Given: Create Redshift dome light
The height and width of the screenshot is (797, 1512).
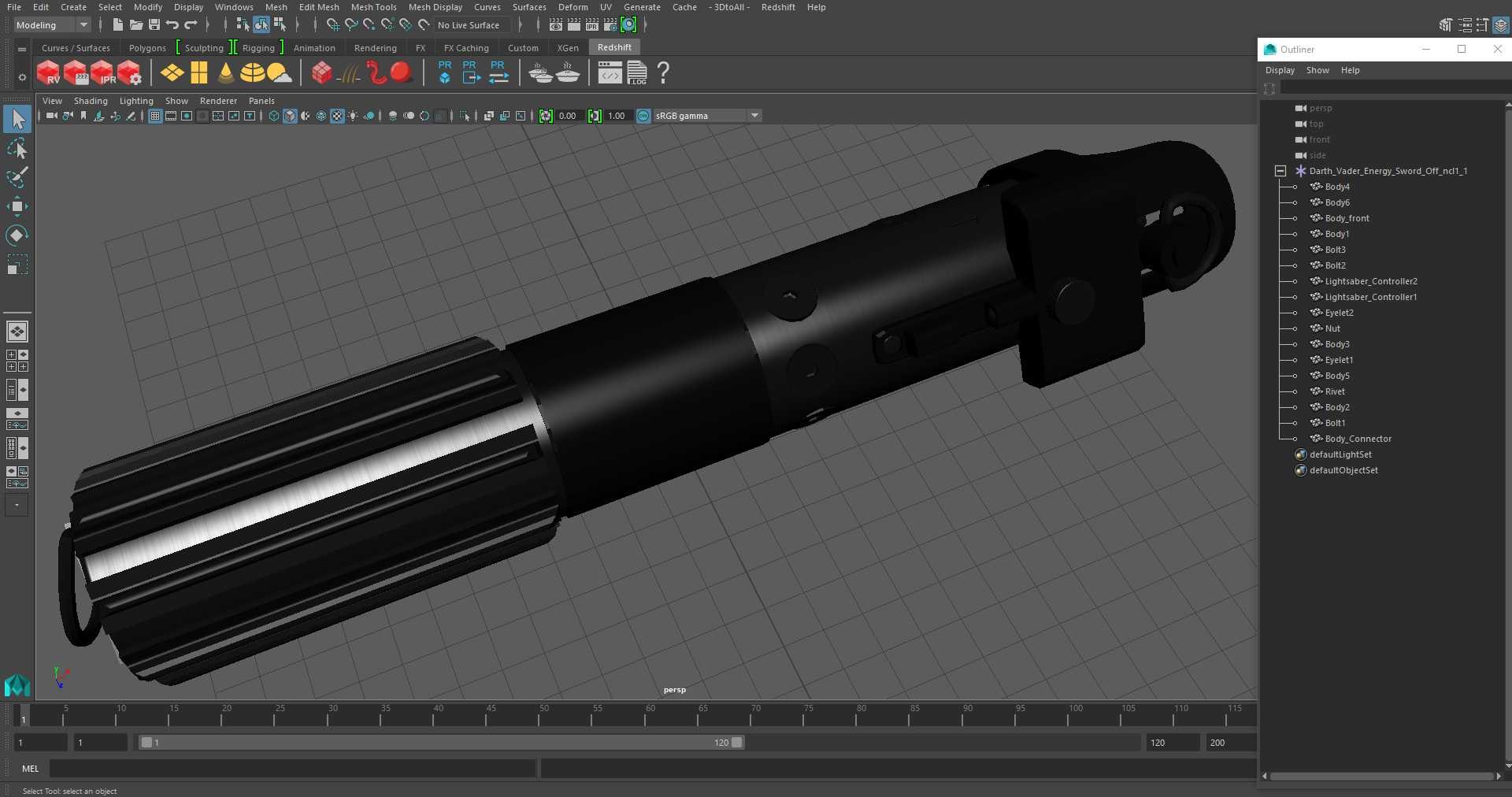Looking at the screenshot, I should [x=252, y=73].
